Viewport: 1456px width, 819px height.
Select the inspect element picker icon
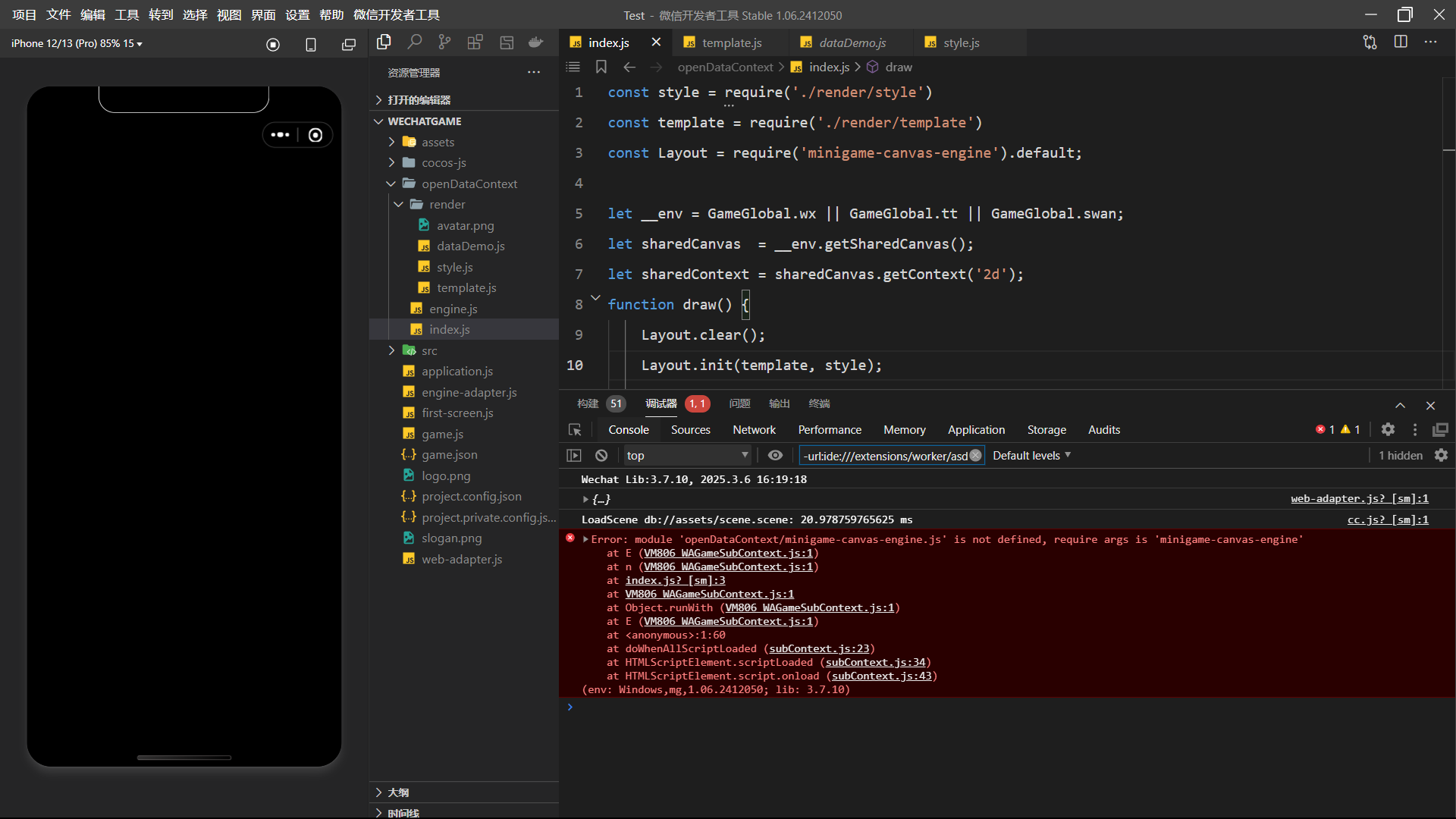pyautogui.click(x=575, y=430)
